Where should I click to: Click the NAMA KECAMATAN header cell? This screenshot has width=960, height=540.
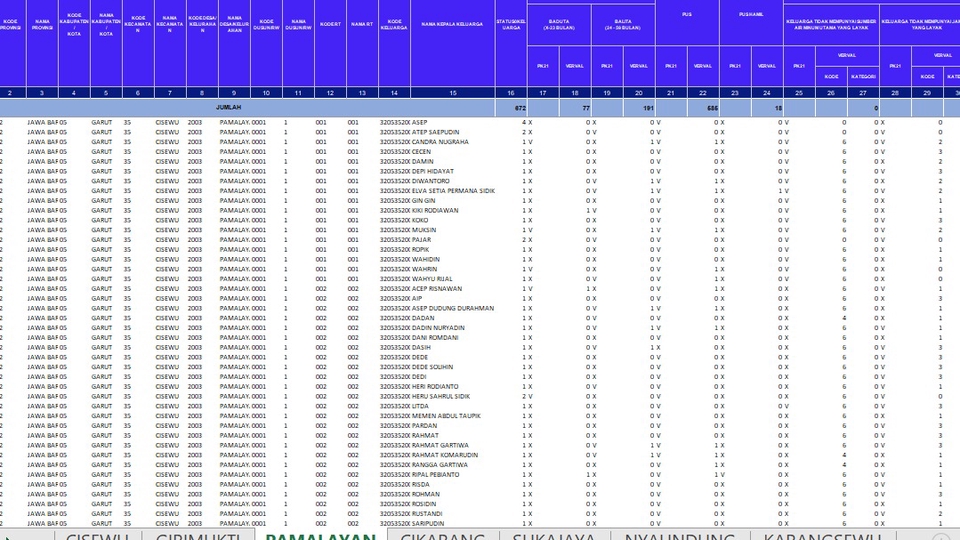point(170,43)
